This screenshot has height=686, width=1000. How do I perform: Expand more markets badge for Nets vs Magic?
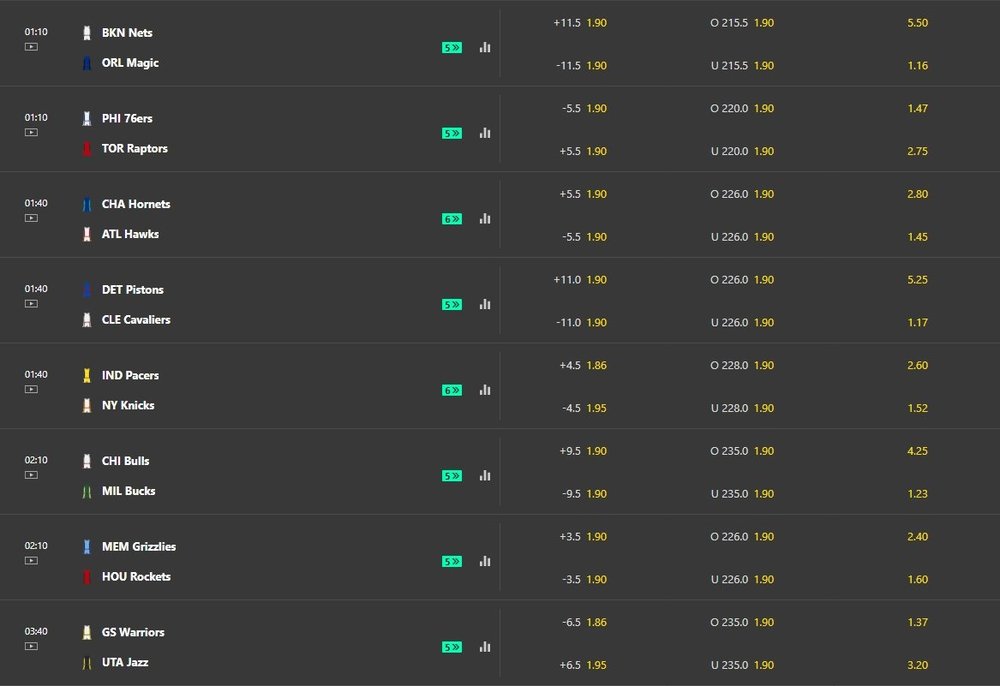[x=452, y=48]
